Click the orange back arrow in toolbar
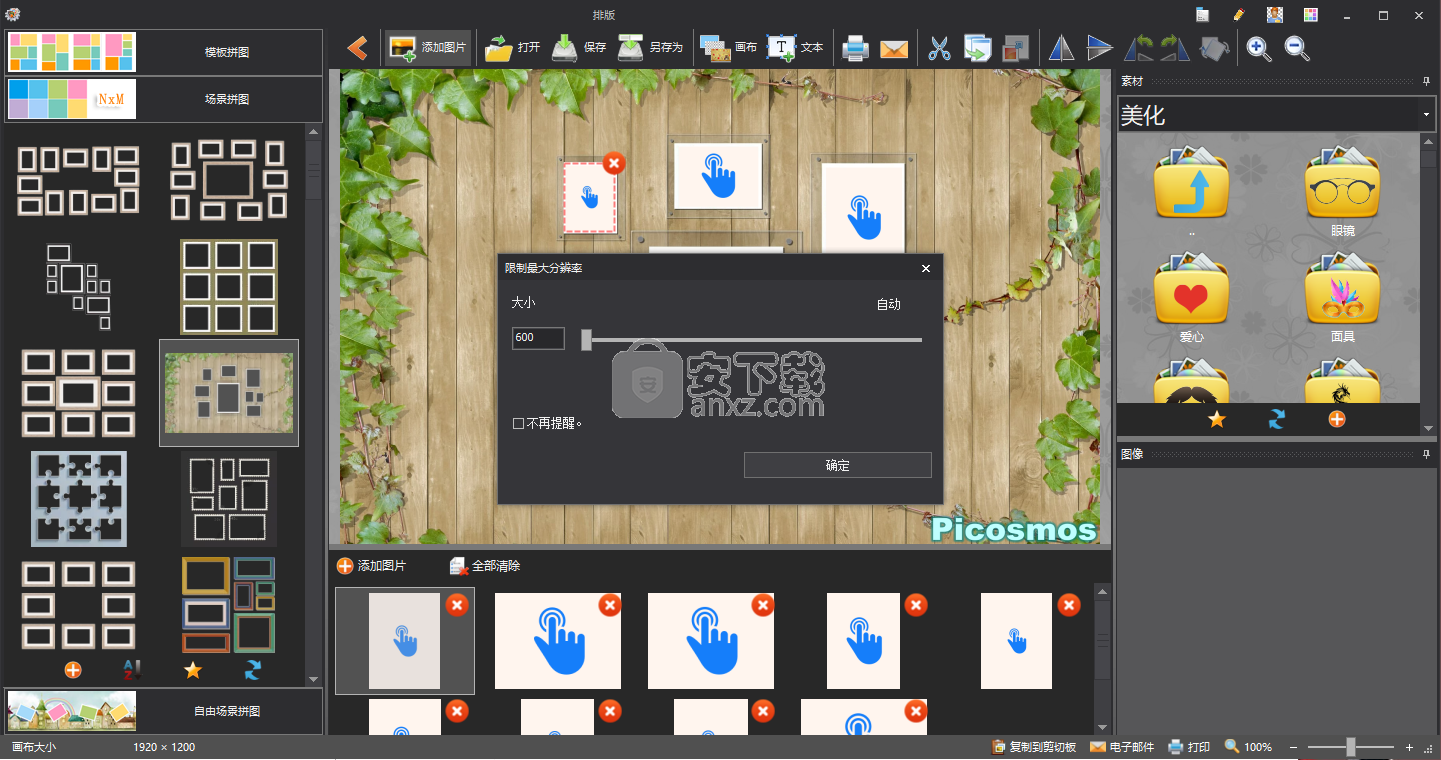1441x760 pixels. (357, 47)
